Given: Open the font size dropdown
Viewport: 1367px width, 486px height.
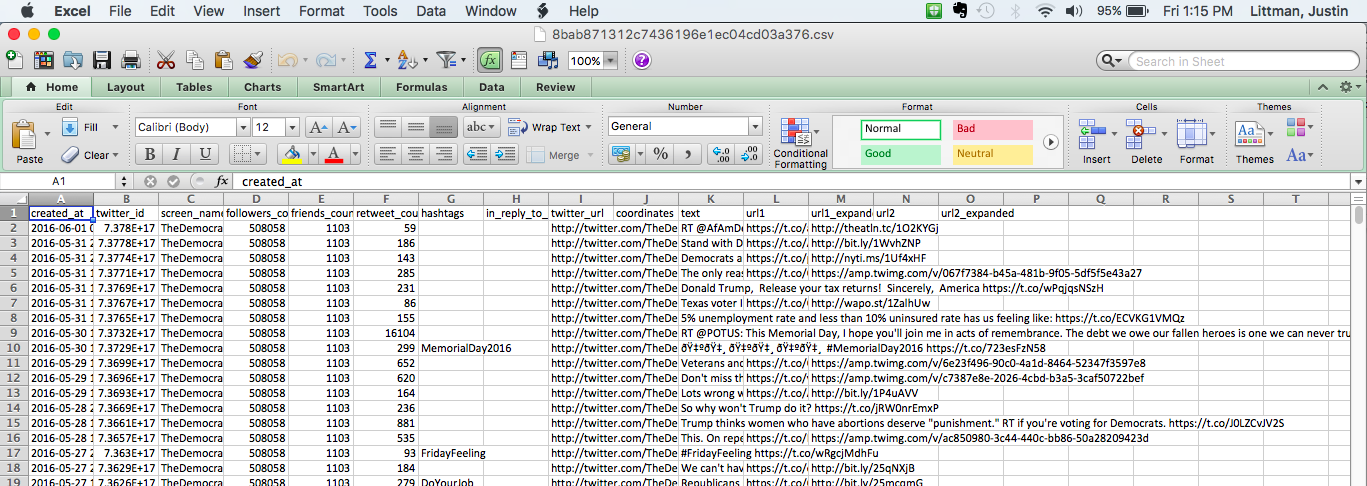Looking at the screenshot, I should pos(292,127).
